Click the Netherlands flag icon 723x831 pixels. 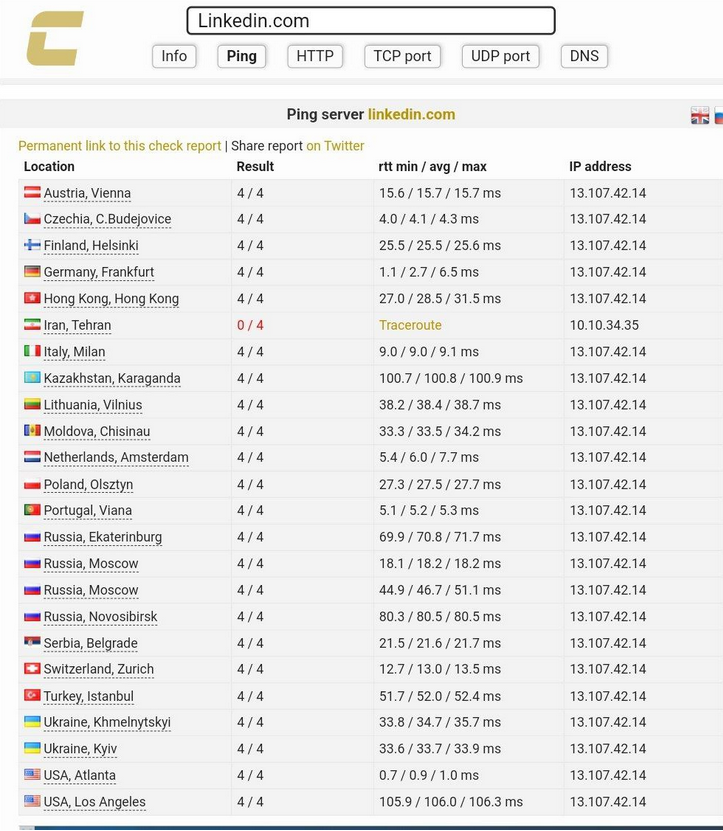pyautogui.click(x=32, y=456)
